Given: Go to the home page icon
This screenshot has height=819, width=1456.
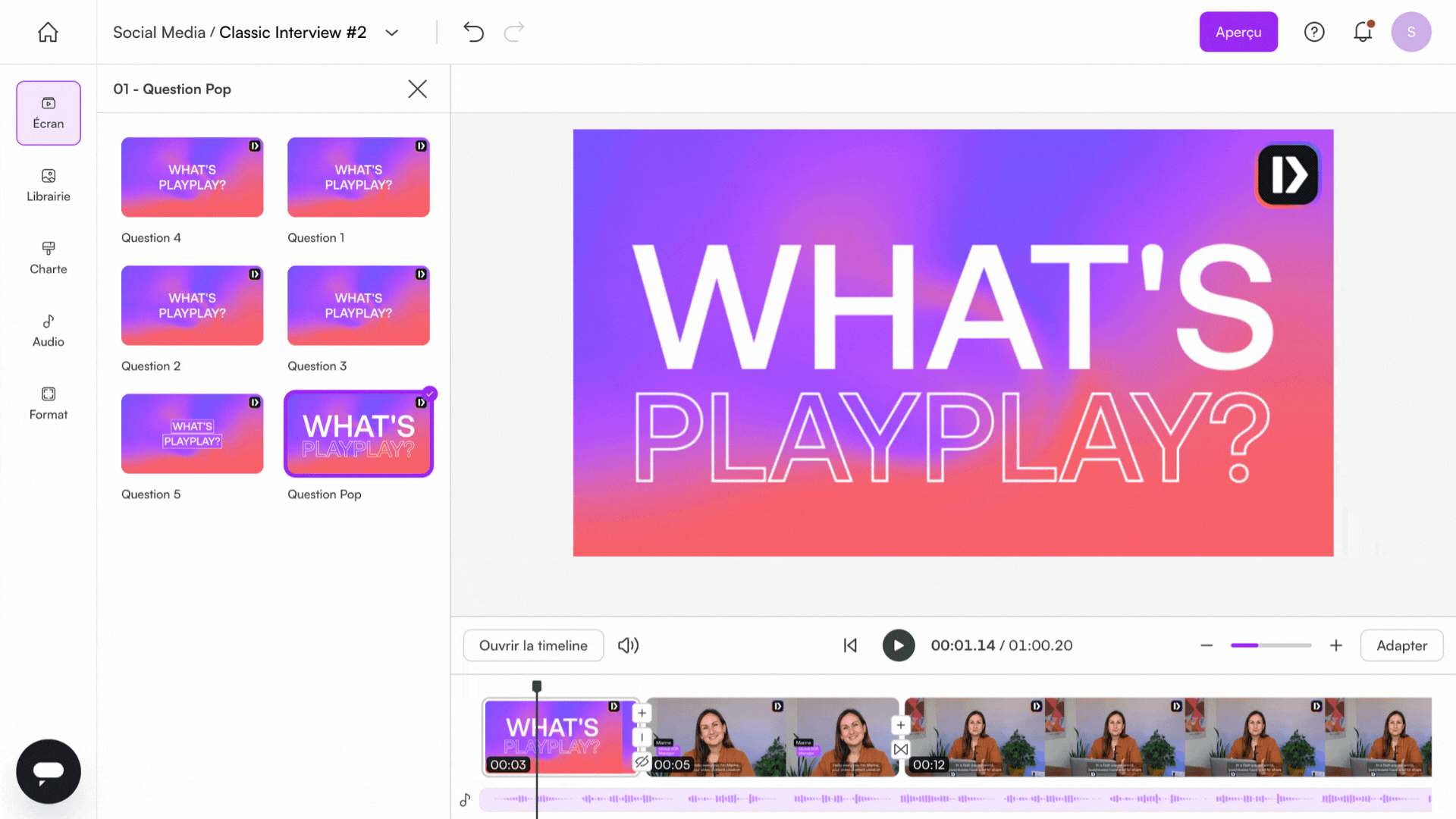Looking at the screenshot, I should (48, 32).
